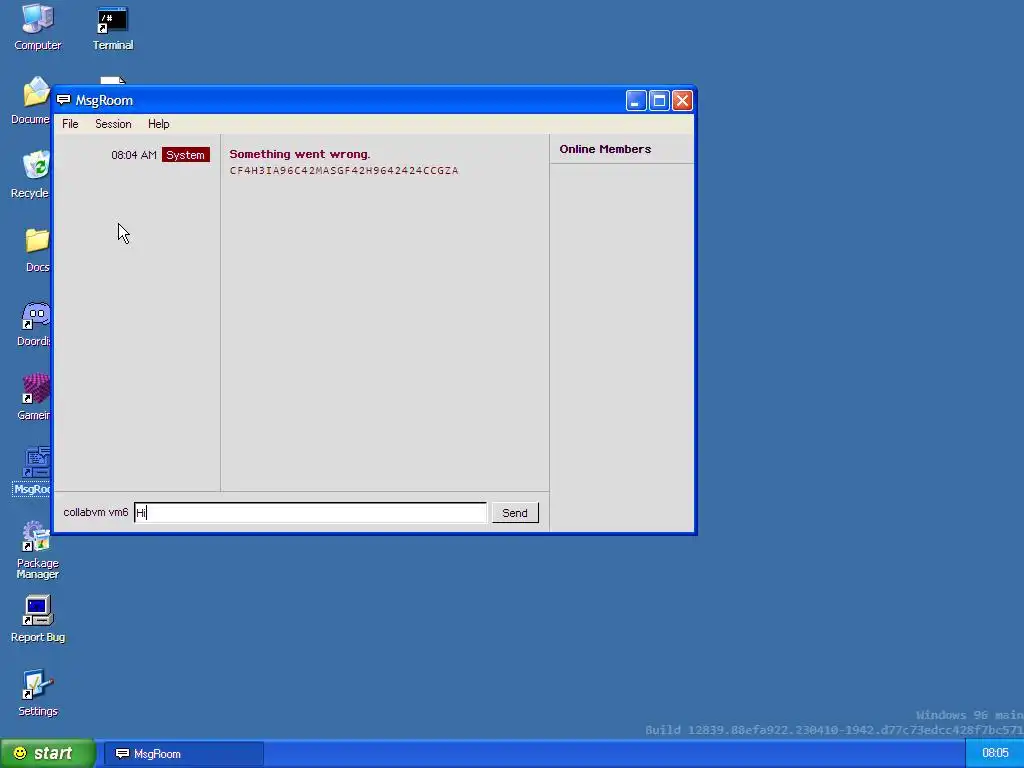Viewport: 1024px width, 768px height.
Task: Click the Online Members heading
Action: [605, 149]
